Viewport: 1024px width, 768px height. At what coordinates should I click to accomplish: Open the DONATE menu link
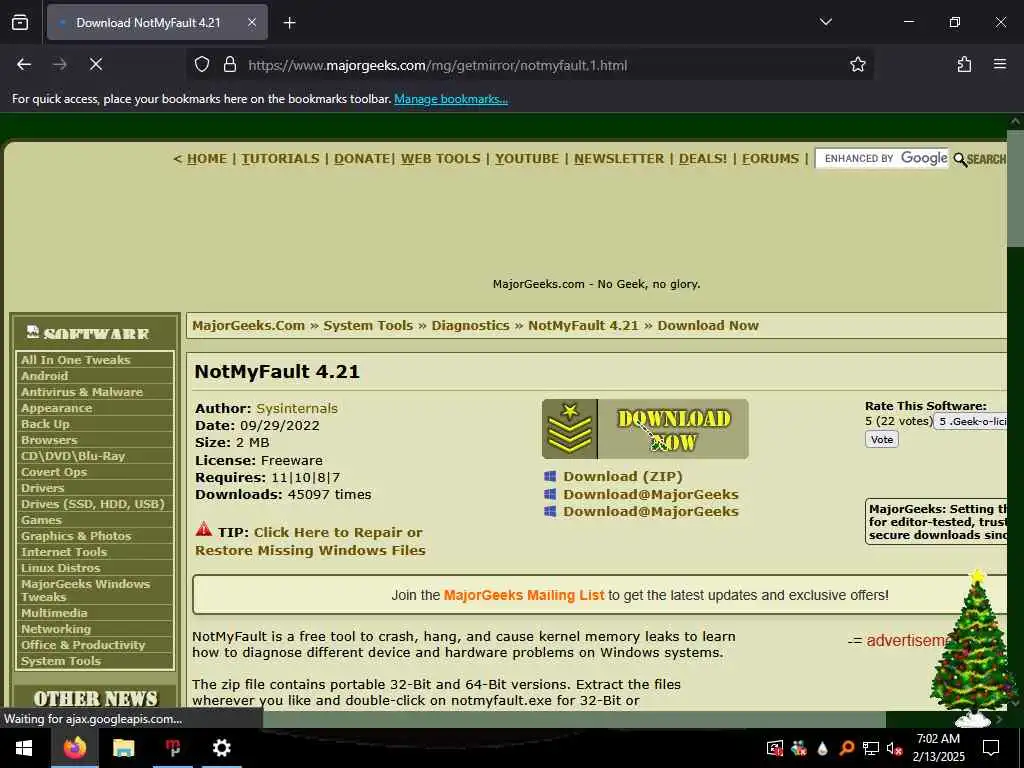362,159
